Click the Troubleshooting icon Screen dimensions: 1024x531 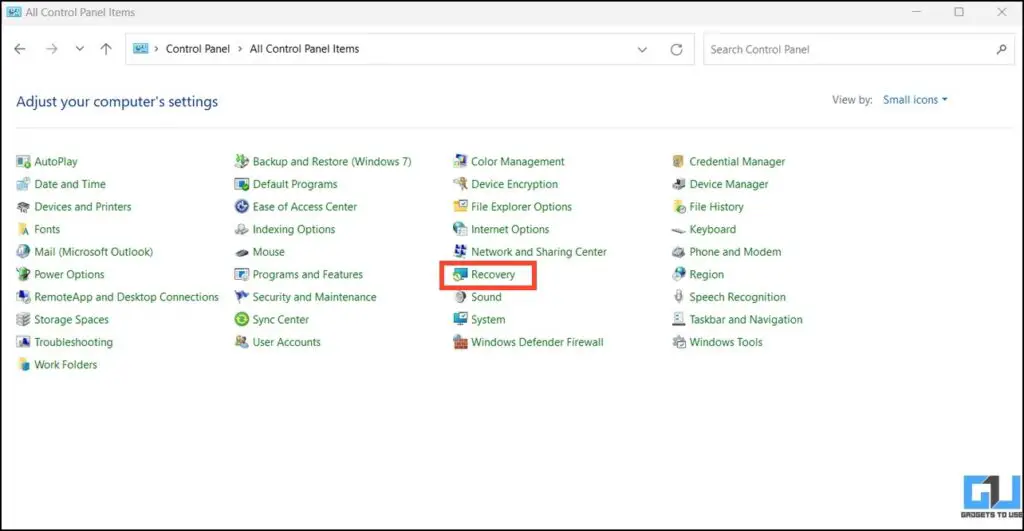pos(24,343)
